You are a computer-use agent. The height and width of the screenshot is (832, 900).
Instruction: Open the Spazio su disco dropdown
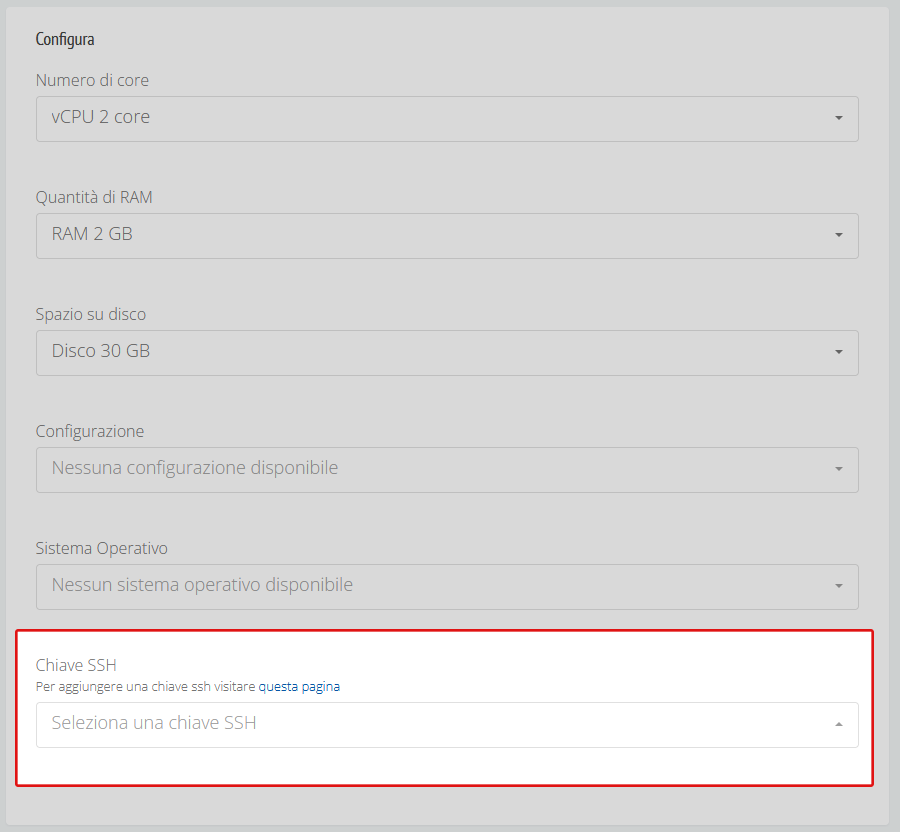point(447,353)
